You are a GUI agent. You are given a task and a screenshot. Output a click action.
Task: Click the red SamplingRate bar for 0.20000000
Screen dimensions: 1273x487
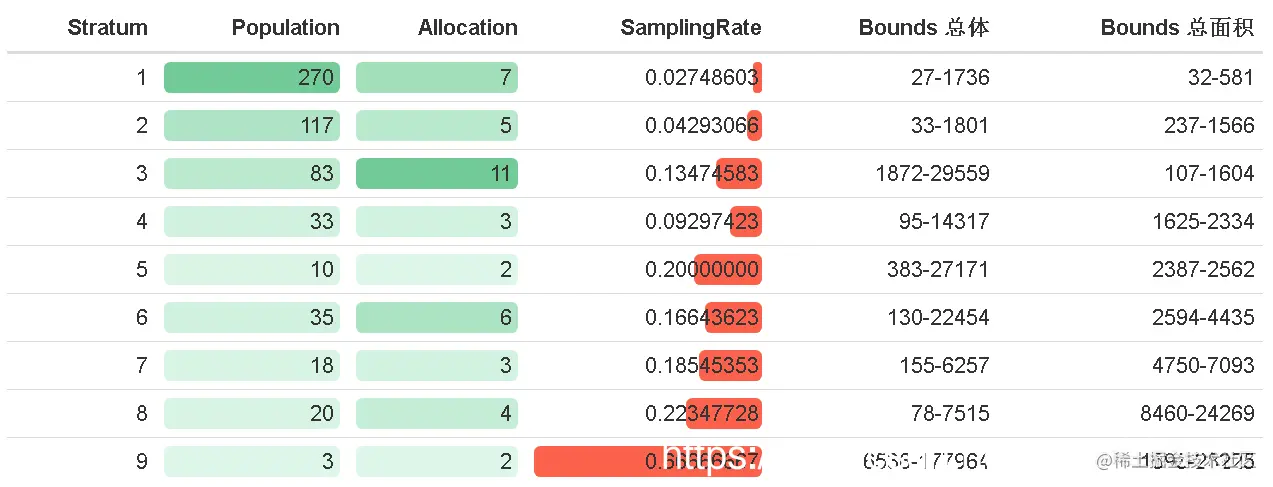[728, 270]
